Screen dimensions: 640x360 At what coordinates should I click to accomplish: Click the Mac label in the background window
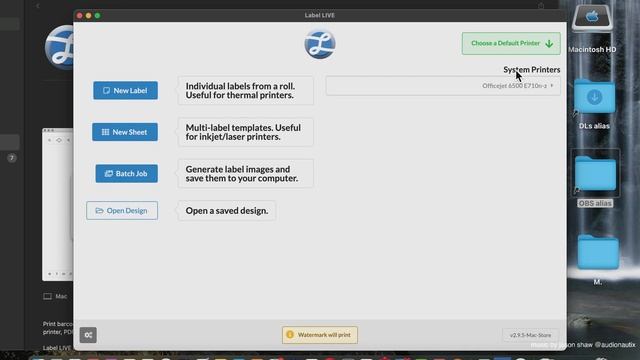click(x=61, y=296)
